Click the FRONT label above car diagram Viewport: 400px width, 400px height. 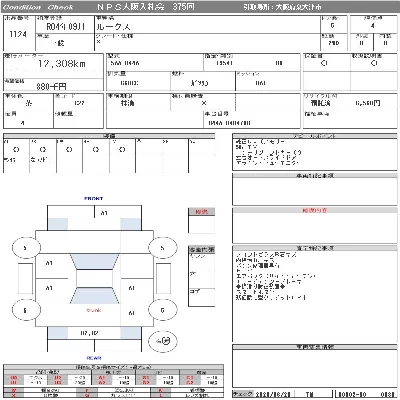(94, 199)
